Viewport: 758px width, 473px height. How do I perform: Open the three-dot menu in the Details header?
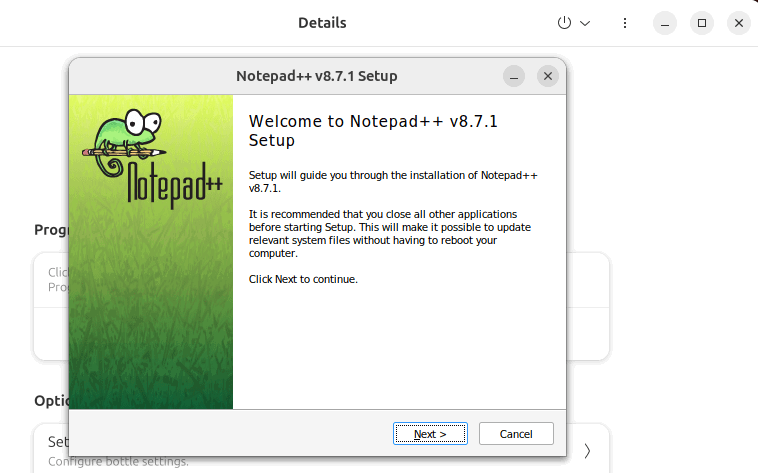[625, 23]
